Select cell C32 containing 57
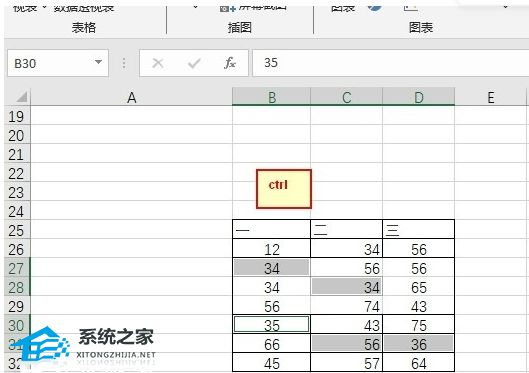The height and width of the screenshot is (373, 529). pos(346,362)
